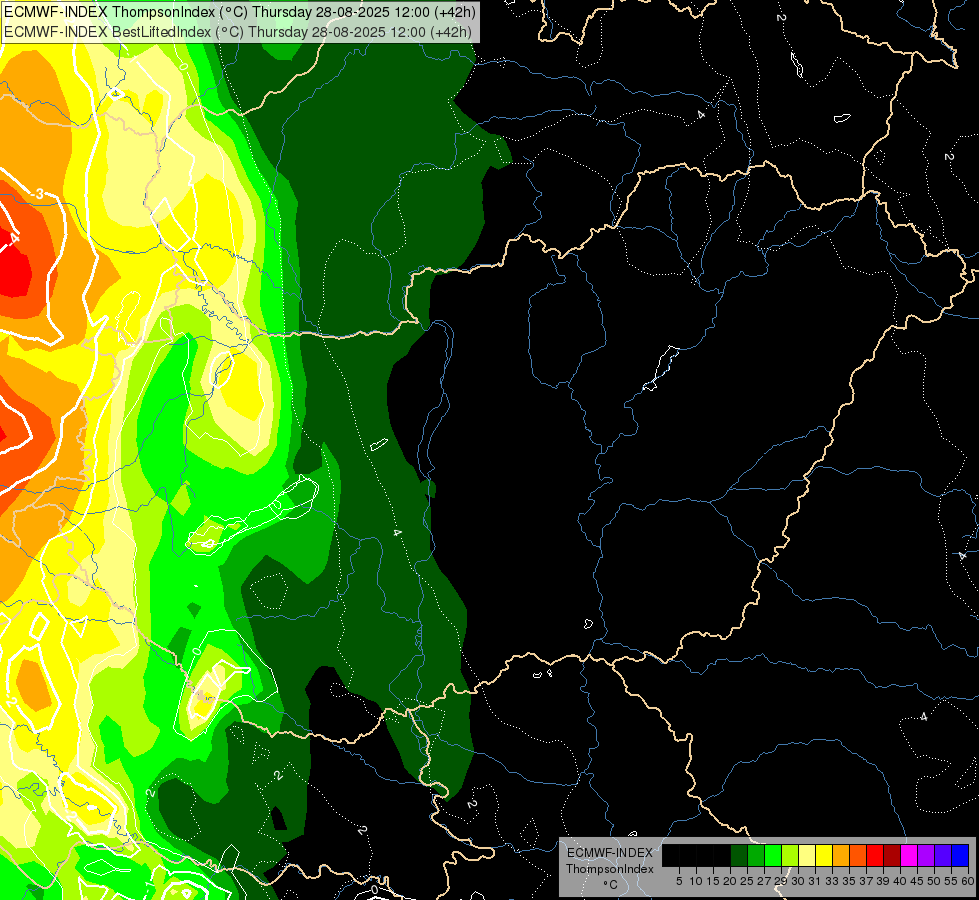Click the legend tick value 27

pos(764,881)
